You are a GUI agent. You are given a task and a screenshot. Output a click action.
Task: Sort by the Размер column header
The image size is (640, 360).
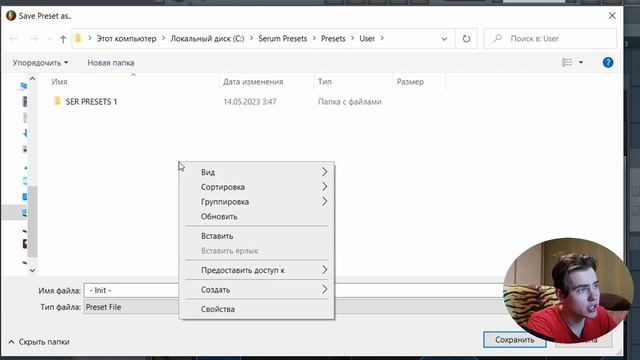click(x=410, y=82)
